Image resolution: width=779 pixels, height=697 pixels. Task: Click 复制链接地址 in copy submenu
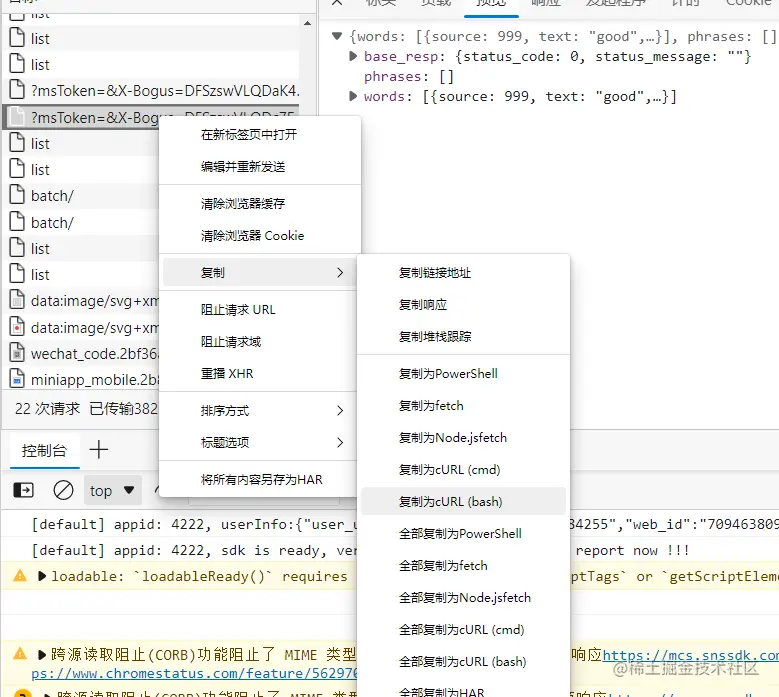click(463, 273)
